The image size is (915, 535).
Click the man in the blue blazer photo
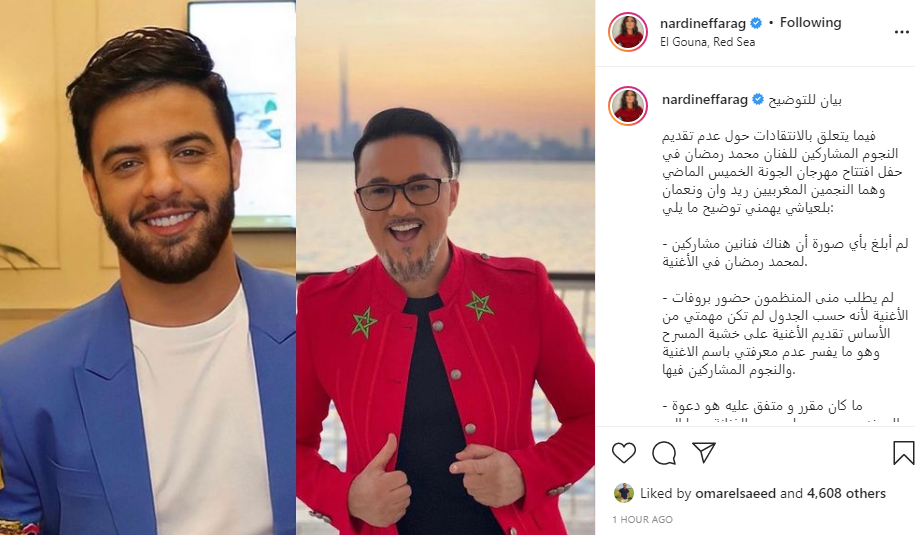coord(148,267)
